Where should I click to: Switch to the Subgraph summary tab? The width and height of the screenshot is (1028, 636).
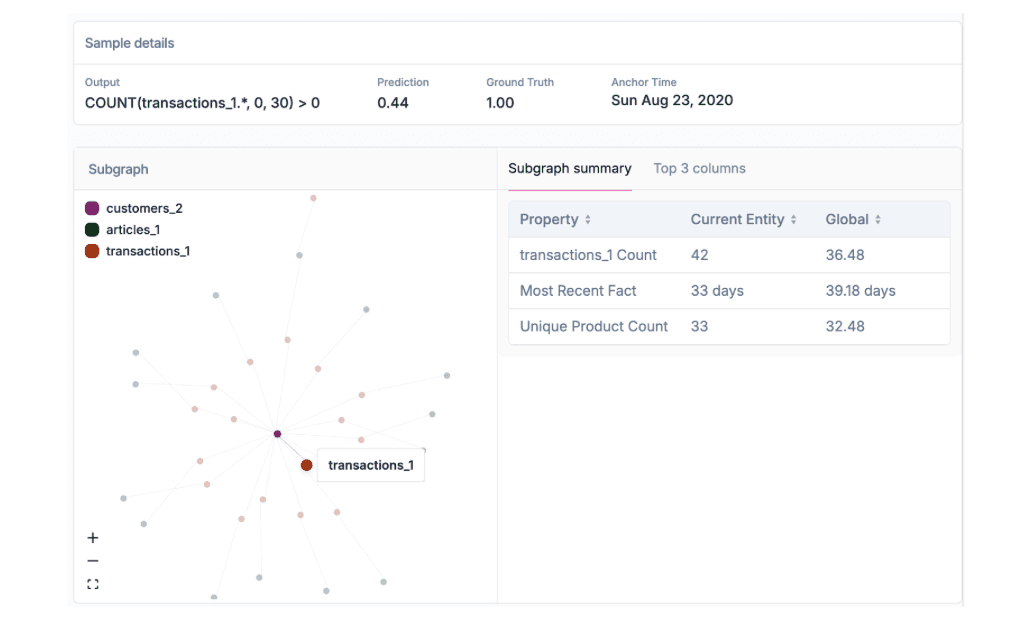tap(569, 168)
